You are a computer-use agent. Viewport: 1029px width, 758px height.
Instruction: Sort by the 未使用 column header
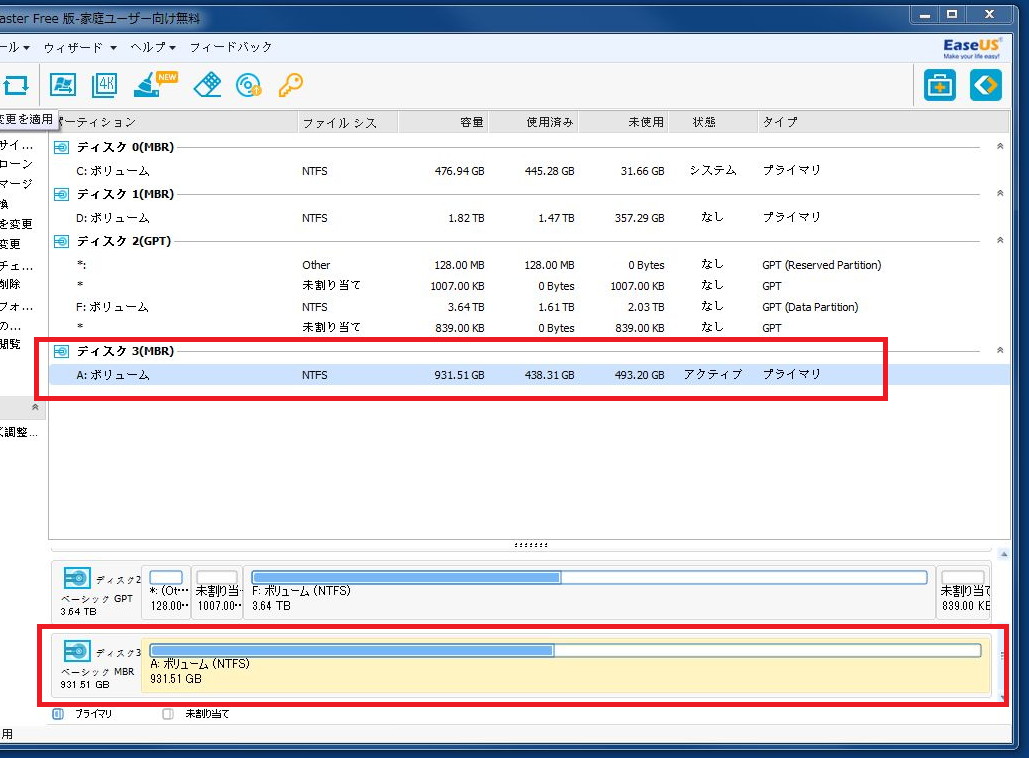click(x=623, y=122)
